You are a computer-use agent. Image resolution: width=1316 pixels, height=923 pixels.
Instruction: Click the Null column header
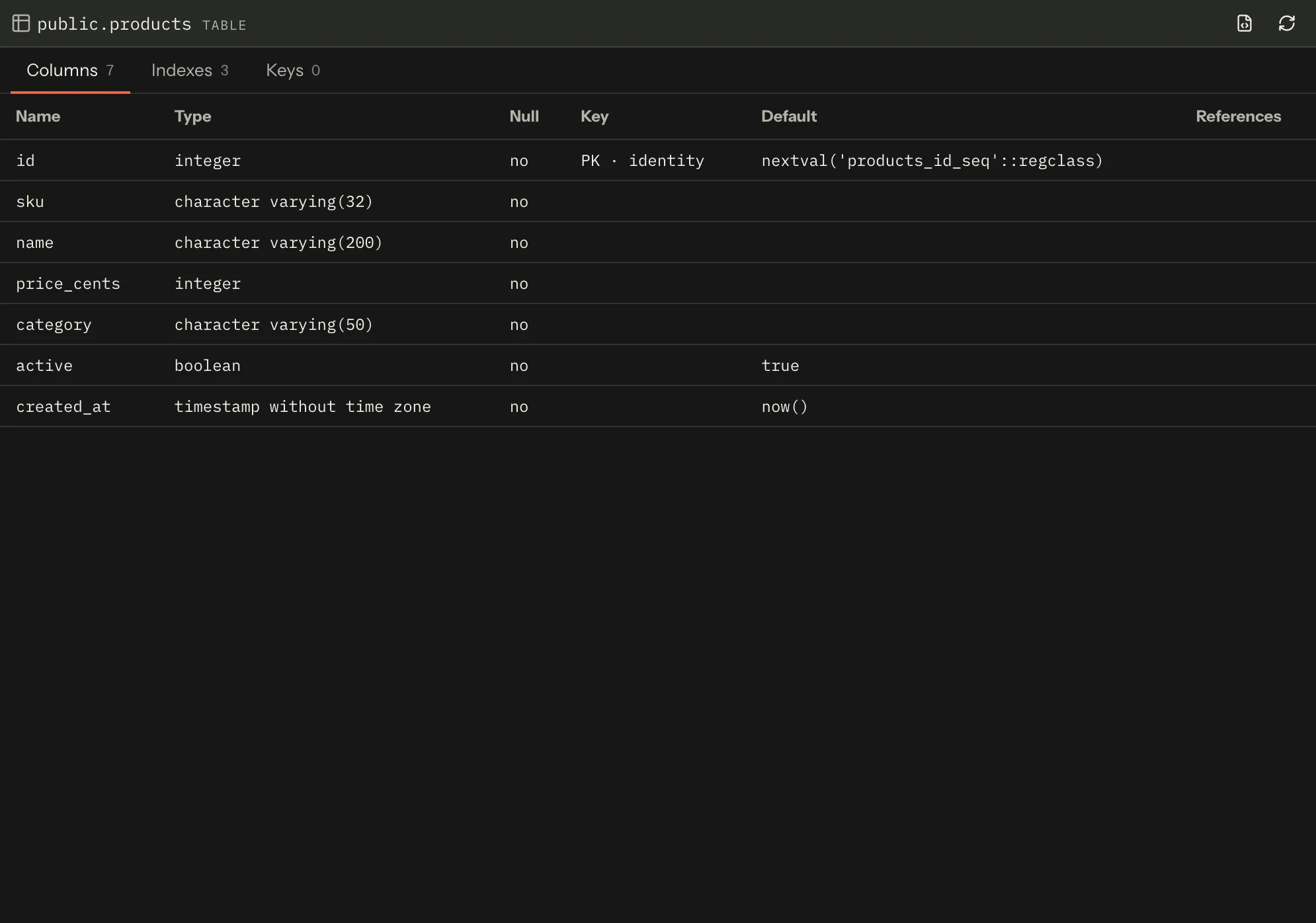coord(524,116)
